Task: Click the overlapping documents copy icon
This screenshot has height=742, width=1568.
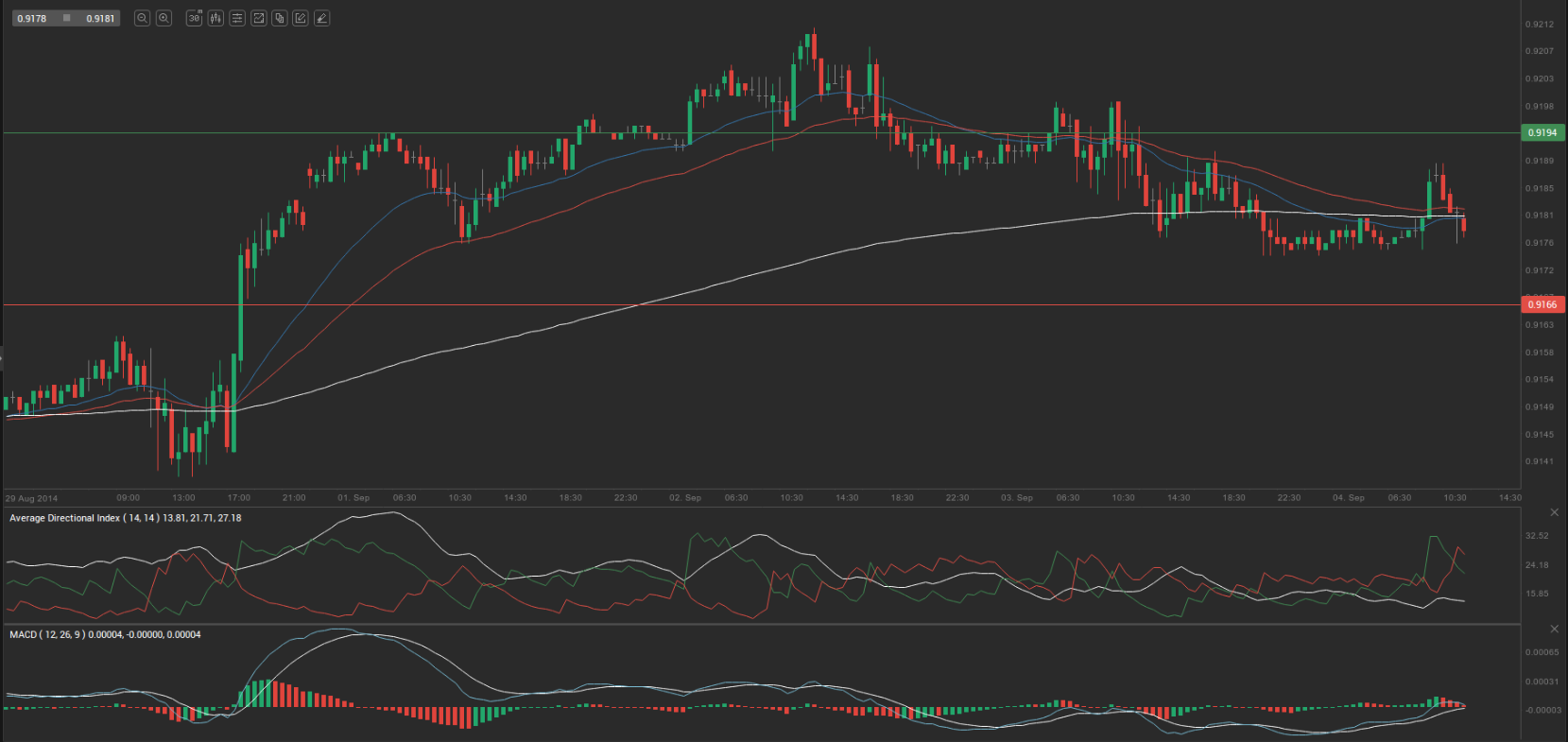Action: (280, 18)
